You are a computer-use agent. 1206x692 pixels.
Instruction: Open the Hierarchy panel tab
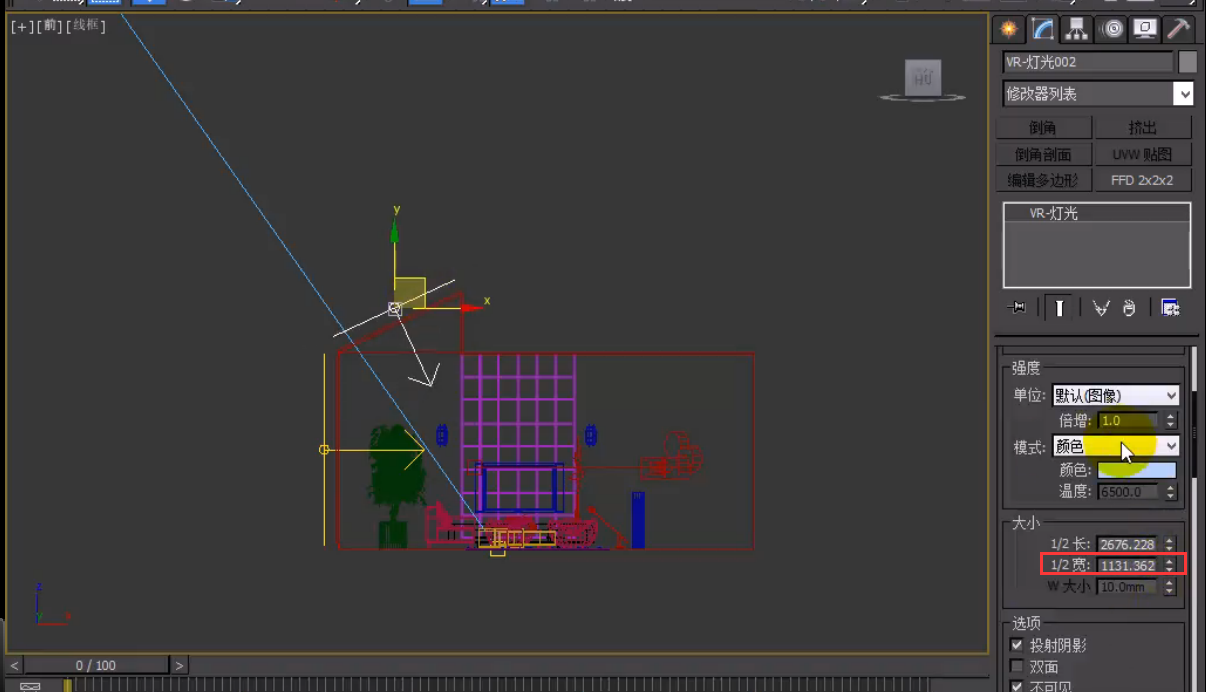(x=1077, y=29)
